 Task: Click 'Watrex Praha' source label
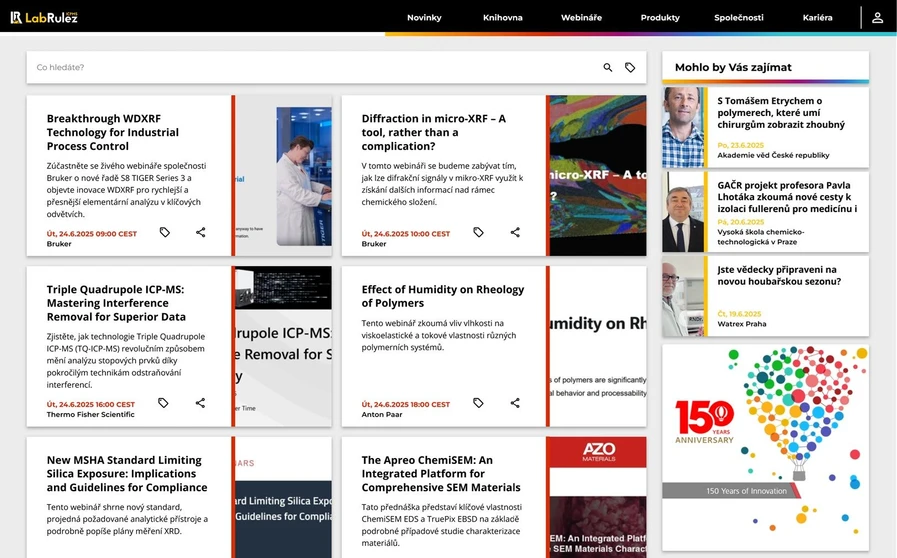pyautogui.click(x=742, y=324)
